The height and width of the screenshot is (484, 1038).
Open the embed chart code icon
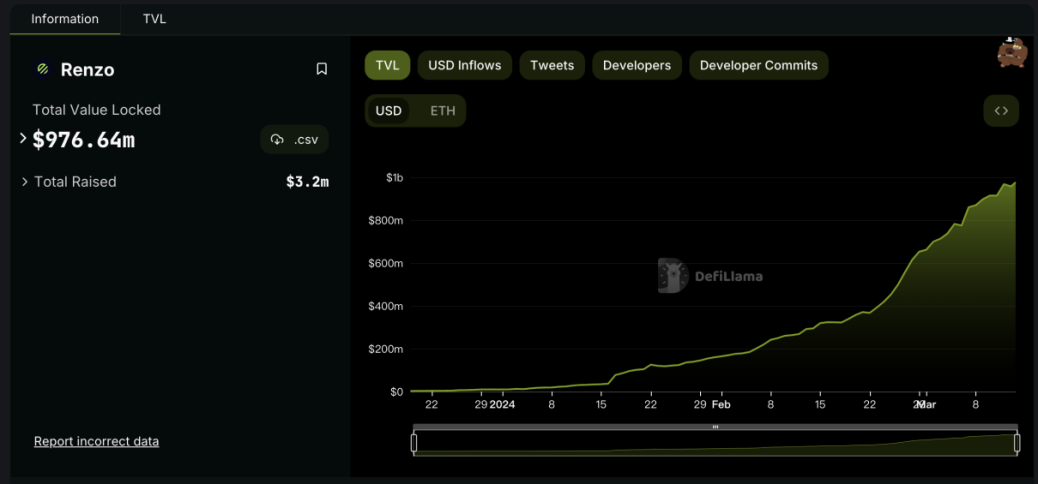coord(1001,111)
